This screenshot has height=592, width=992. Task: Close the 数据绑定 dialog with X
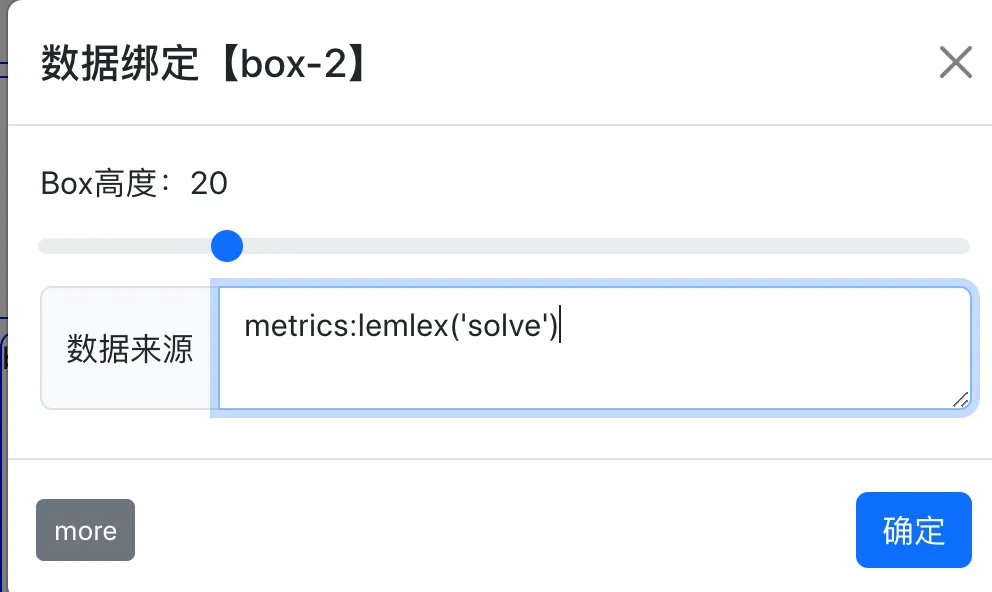pos(956,62)
